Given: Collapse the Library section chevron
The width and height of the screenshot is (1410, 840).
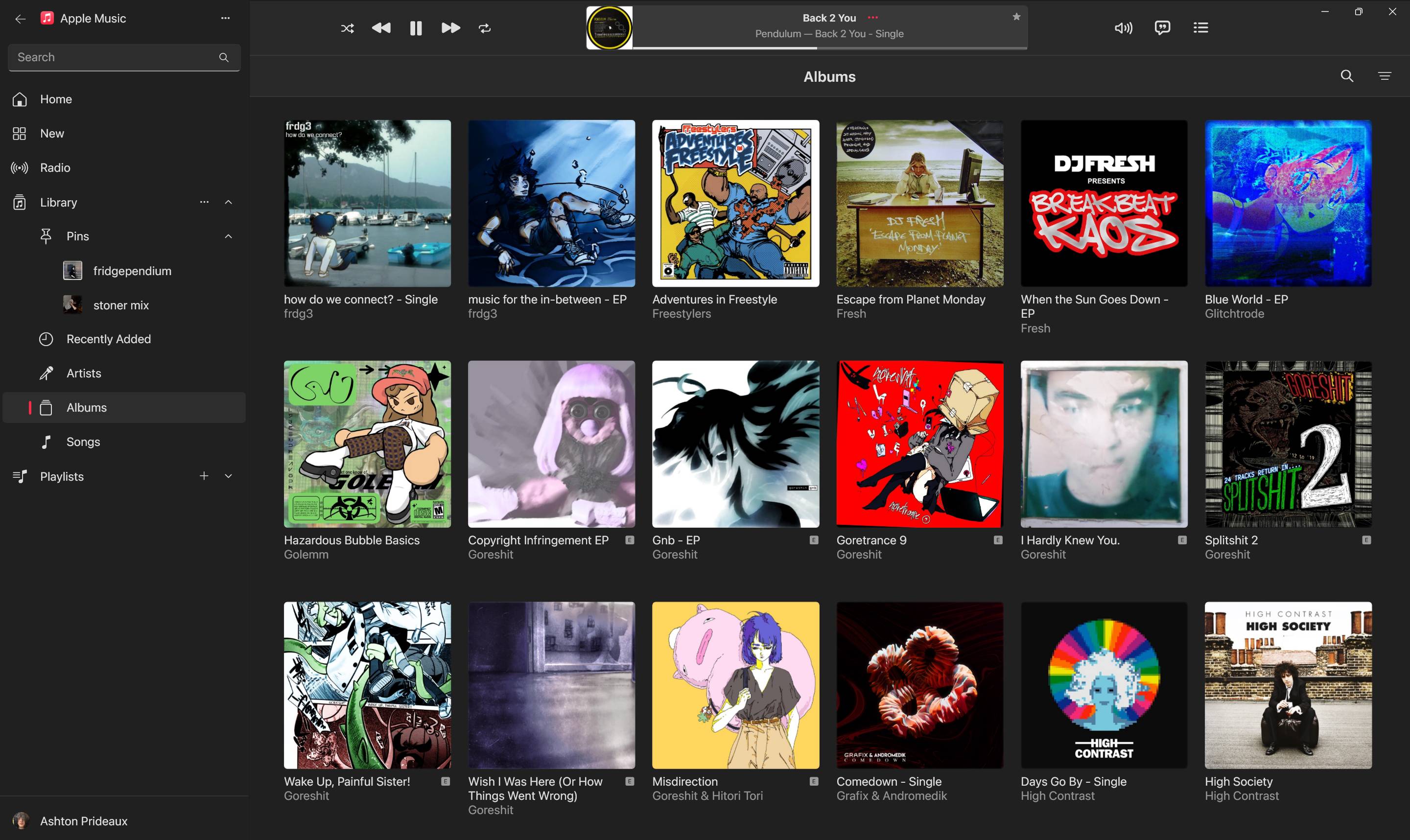Looking at the screenshot, I should click(x=229, y=202).
